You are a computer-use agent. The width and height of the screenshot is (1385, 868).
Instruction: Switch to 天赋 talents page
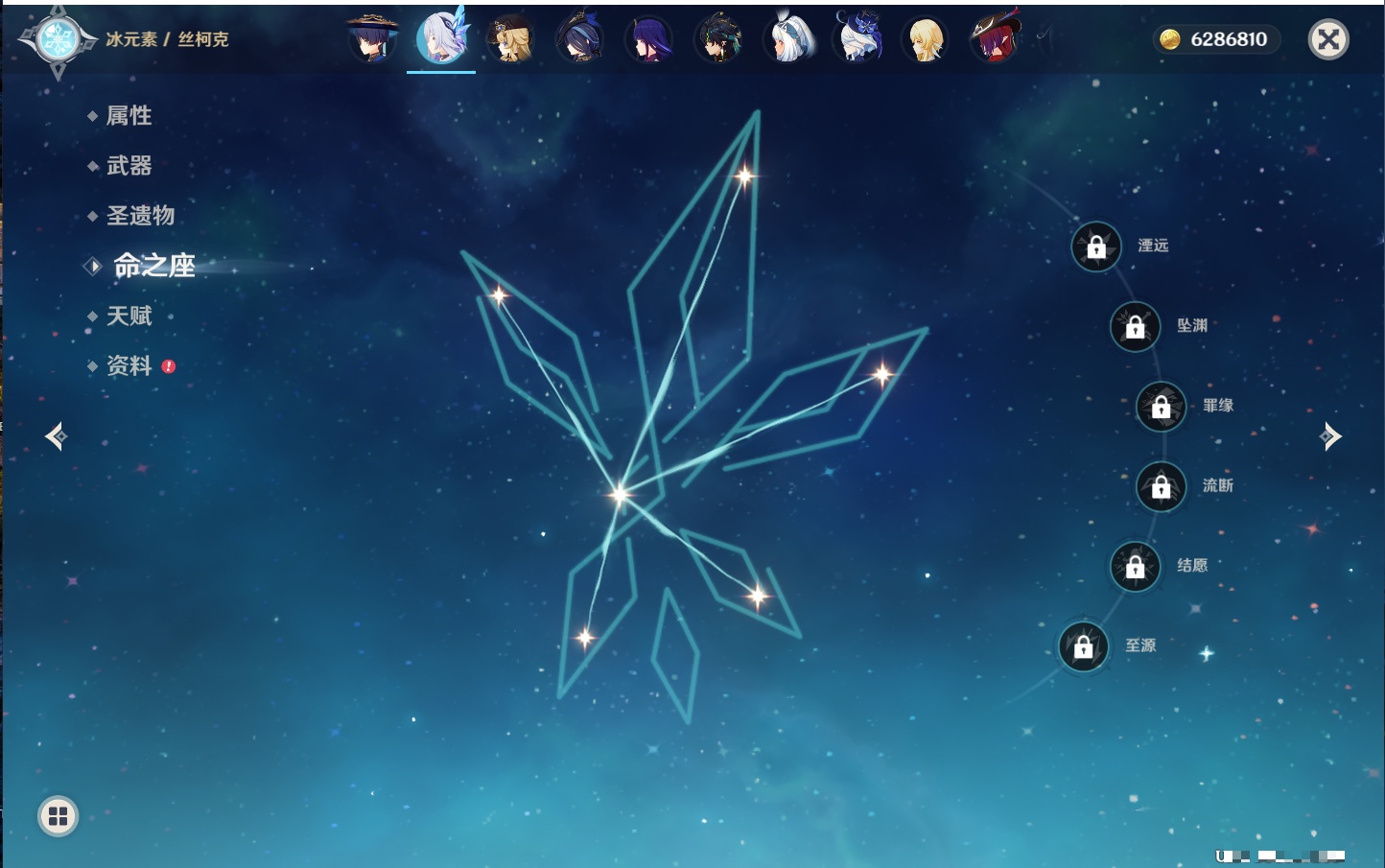(129, 316)
